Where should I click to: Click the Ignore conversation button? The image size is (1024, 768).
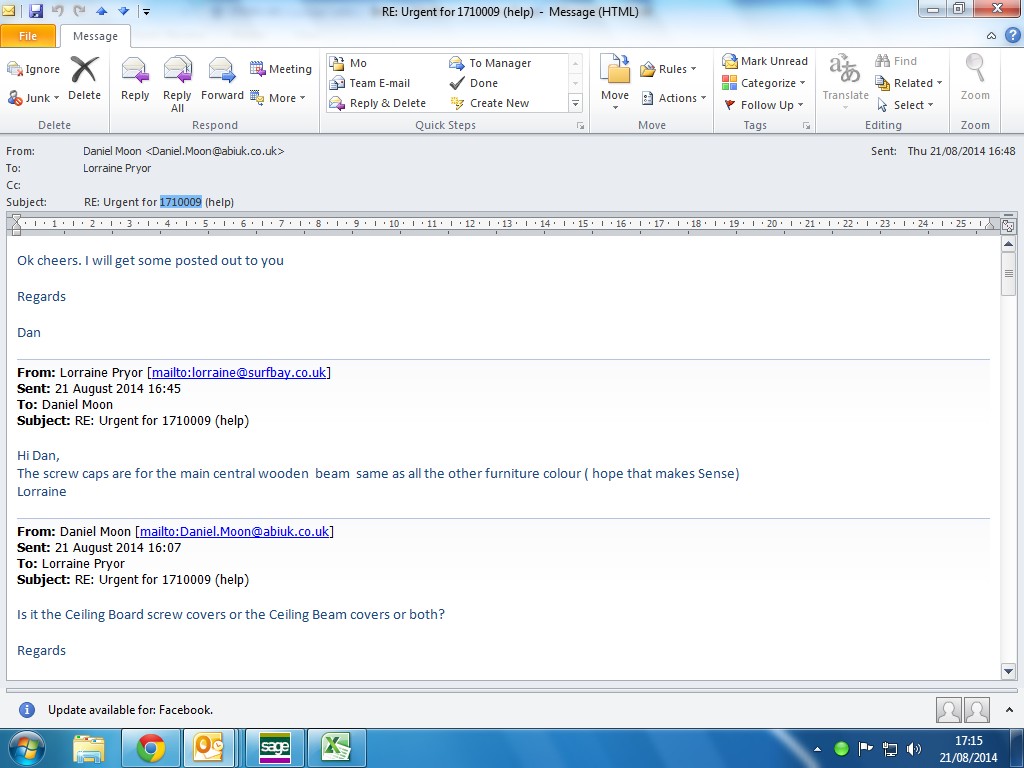coord(34,69)
